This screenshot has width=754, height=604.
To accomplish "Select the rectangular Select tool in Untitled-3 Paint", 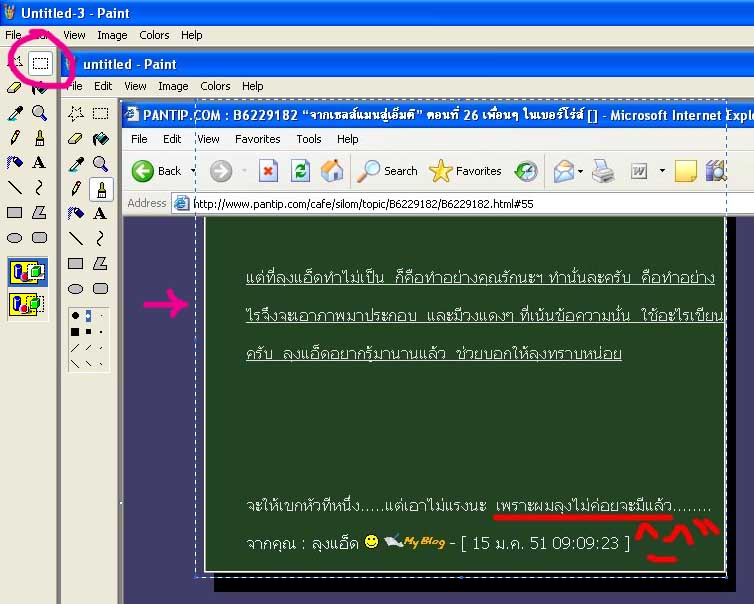I will [40, 63].
